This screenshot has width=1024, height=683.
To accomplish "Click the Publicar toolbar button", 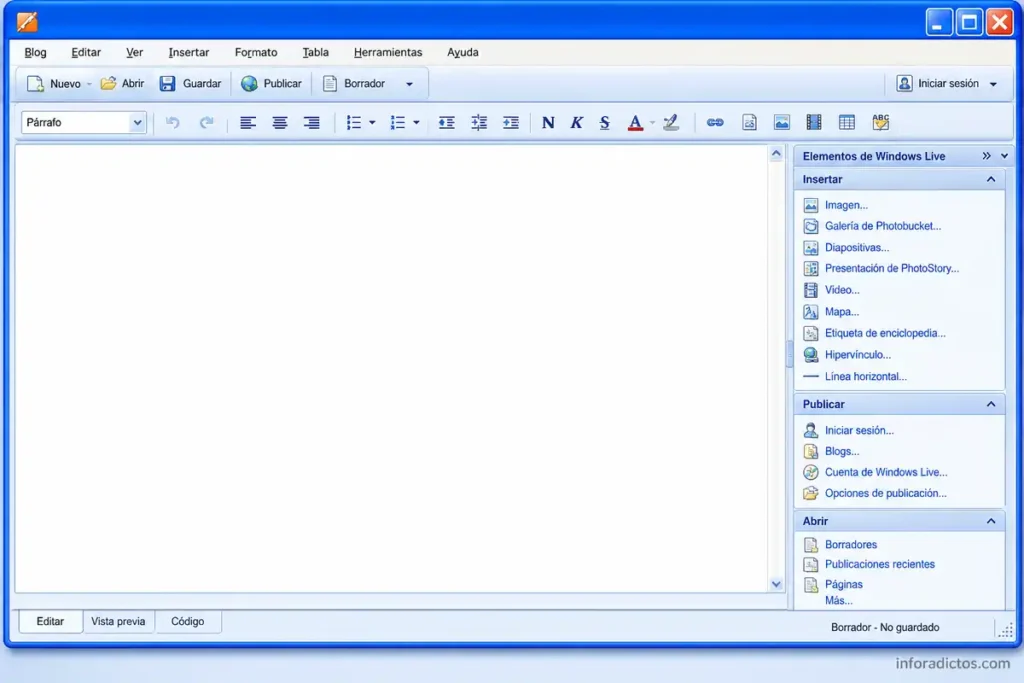I will (271, 84).
